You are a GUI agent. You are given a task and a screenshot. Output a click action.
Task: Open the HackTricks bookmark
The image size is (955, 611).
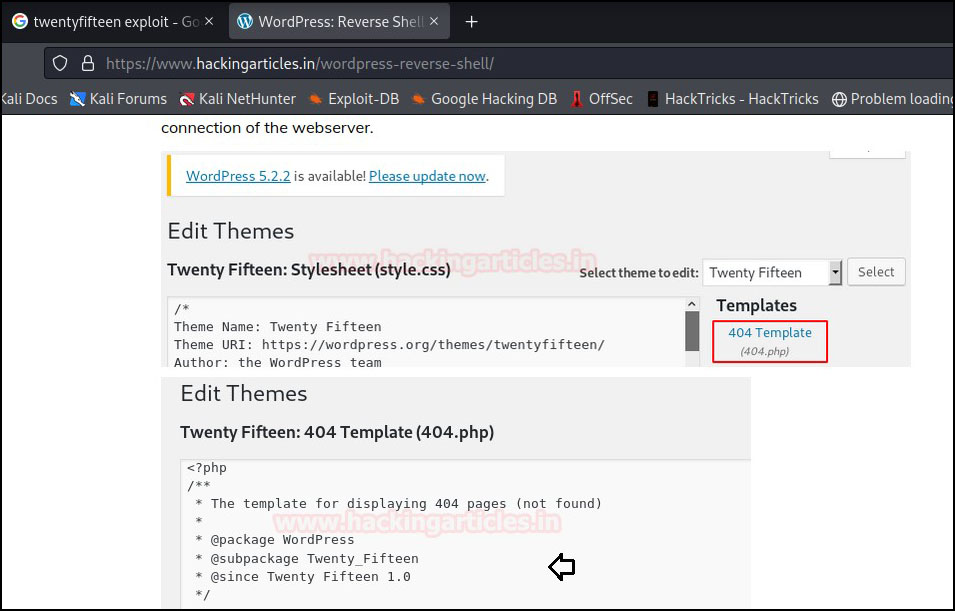pos(733,99)
